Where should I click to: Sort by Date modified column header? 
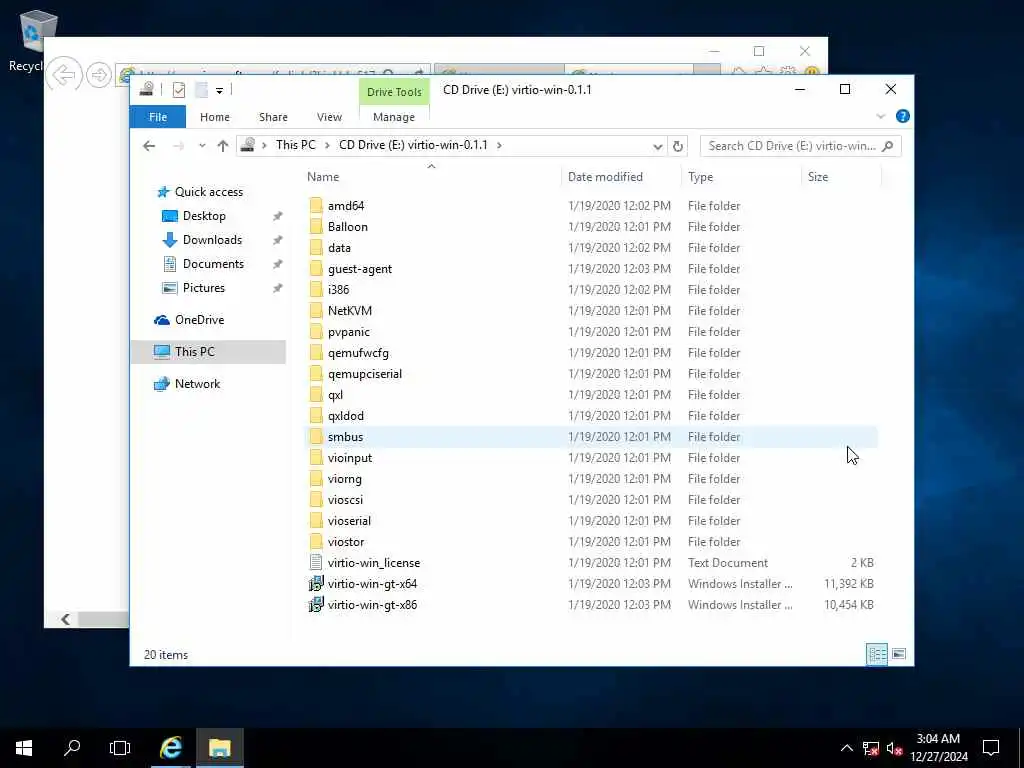coord(605,177)
